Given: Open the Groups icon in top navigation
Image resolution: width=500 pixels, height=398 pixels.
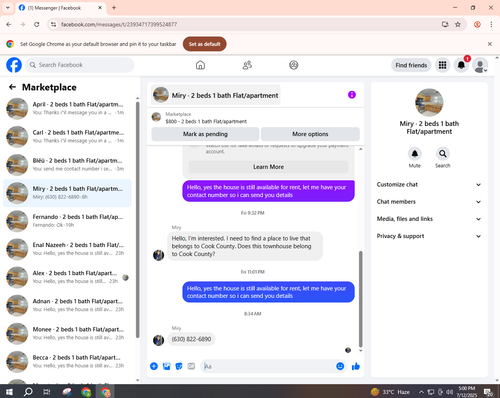Looking at the screenshot, I should pyautogui.click(x=294, y=65).
